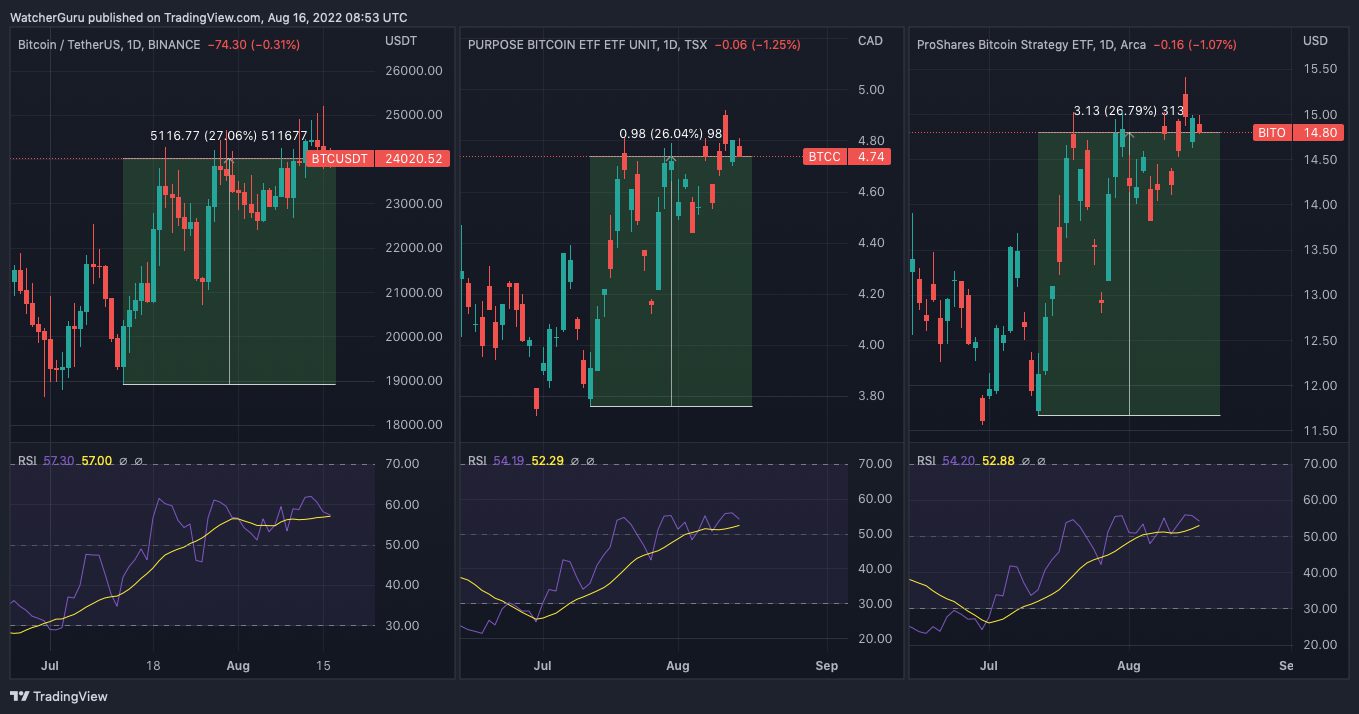Select 13.50 on the ProShares price axis
This screenshot has width=1359, height=714.
1320,250
